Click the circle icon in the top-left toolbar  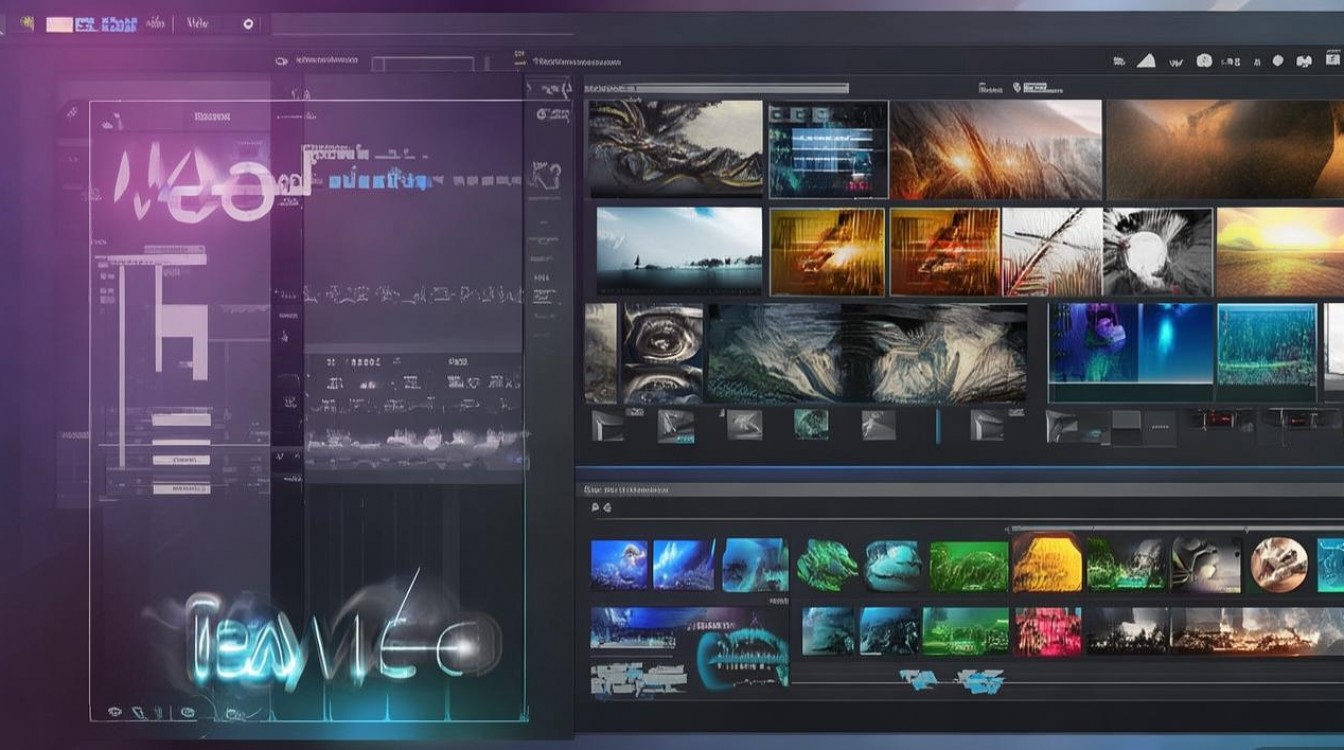tap(248, 24)
